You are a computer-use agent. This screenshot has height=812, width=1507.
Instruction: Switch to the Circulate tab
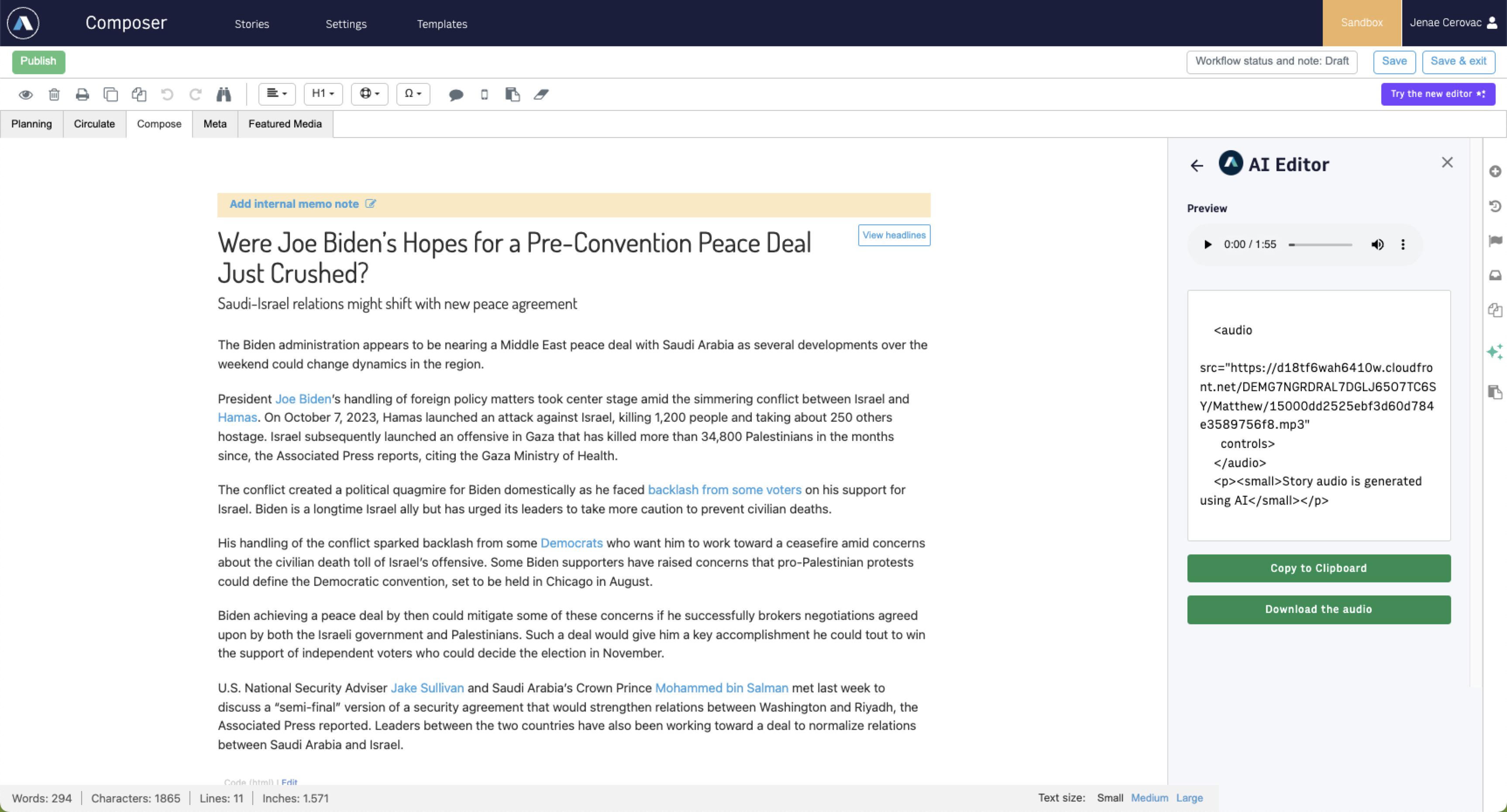point(94,124)
